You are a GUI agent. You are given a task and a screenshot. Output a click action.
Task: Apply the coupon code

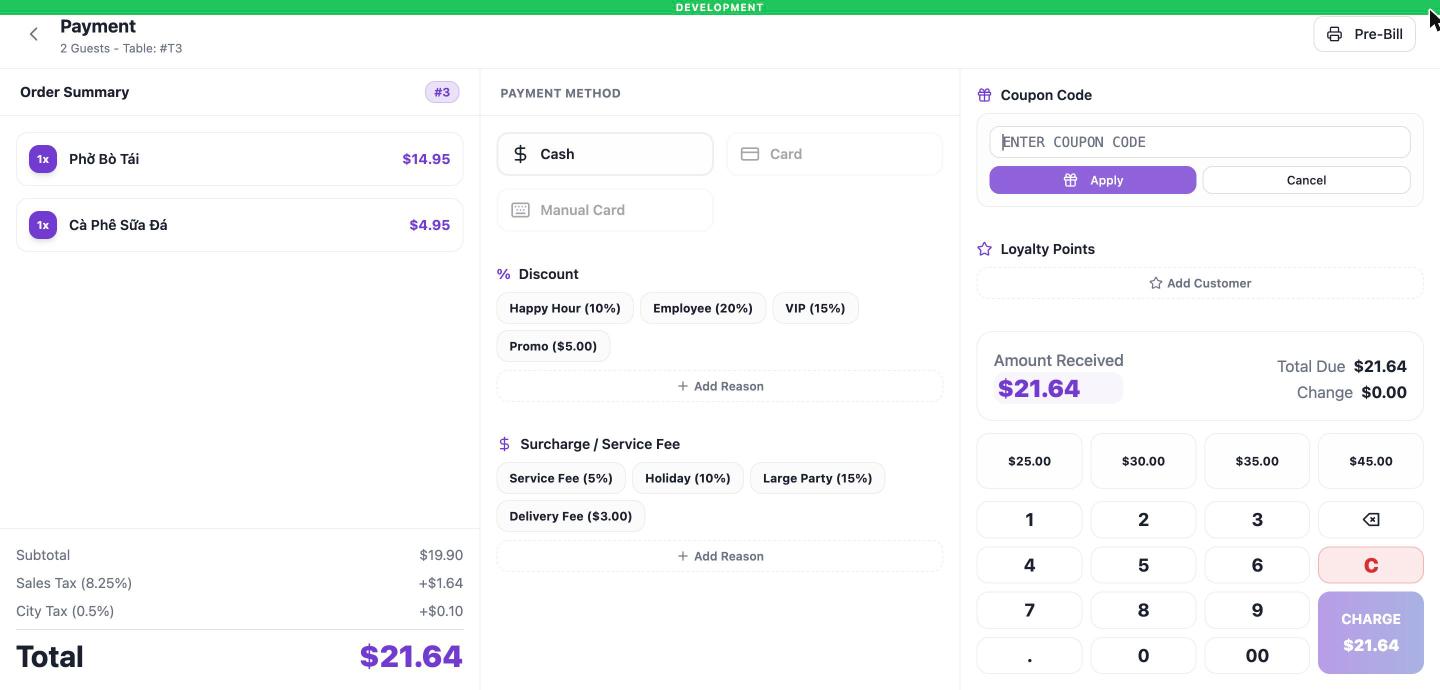coord(1093,180)
